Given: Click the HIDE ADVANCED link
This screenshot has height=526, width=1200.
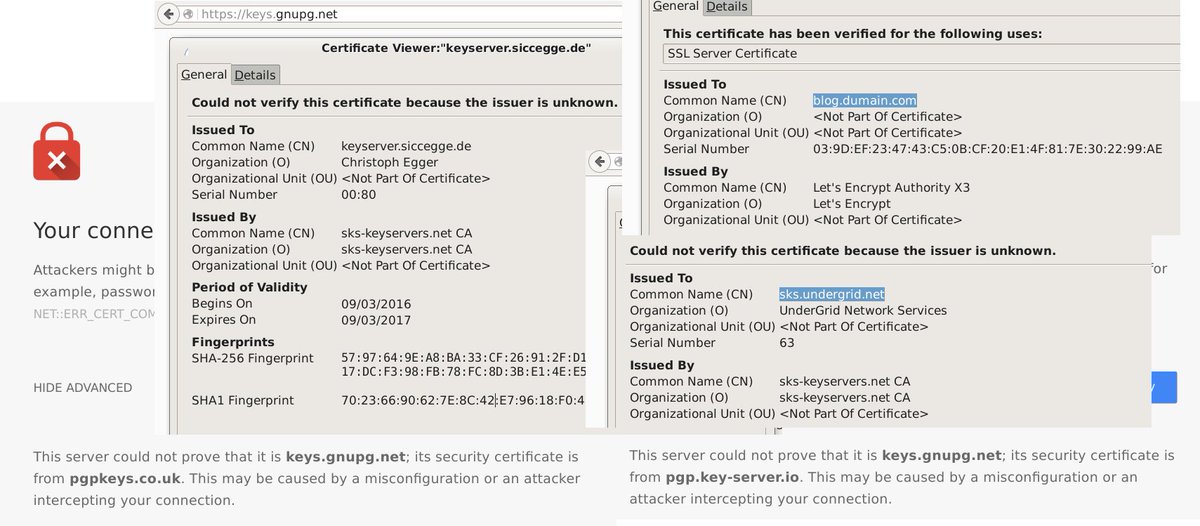Looking at the screenshot, I should 82,388.
